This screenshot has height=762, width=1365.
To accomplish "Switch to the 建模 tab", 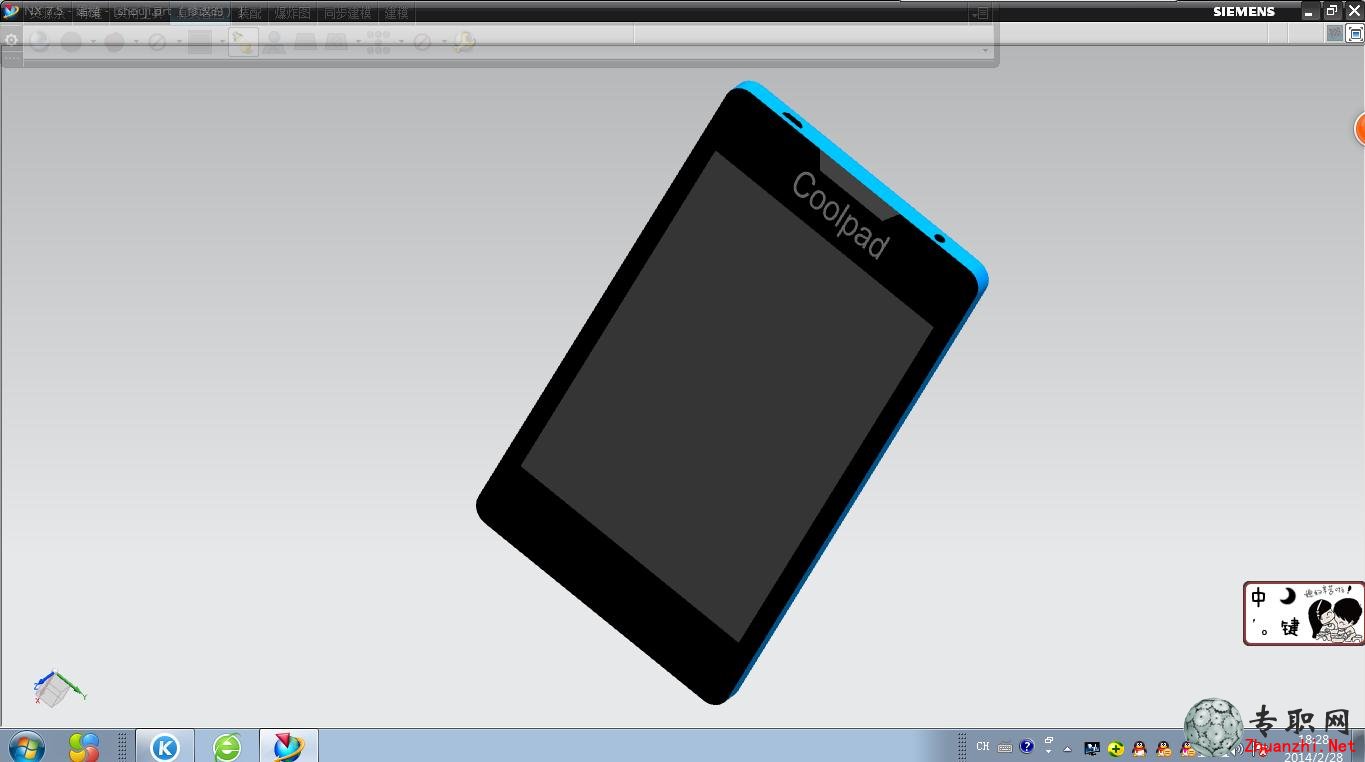I will point(396,13).
